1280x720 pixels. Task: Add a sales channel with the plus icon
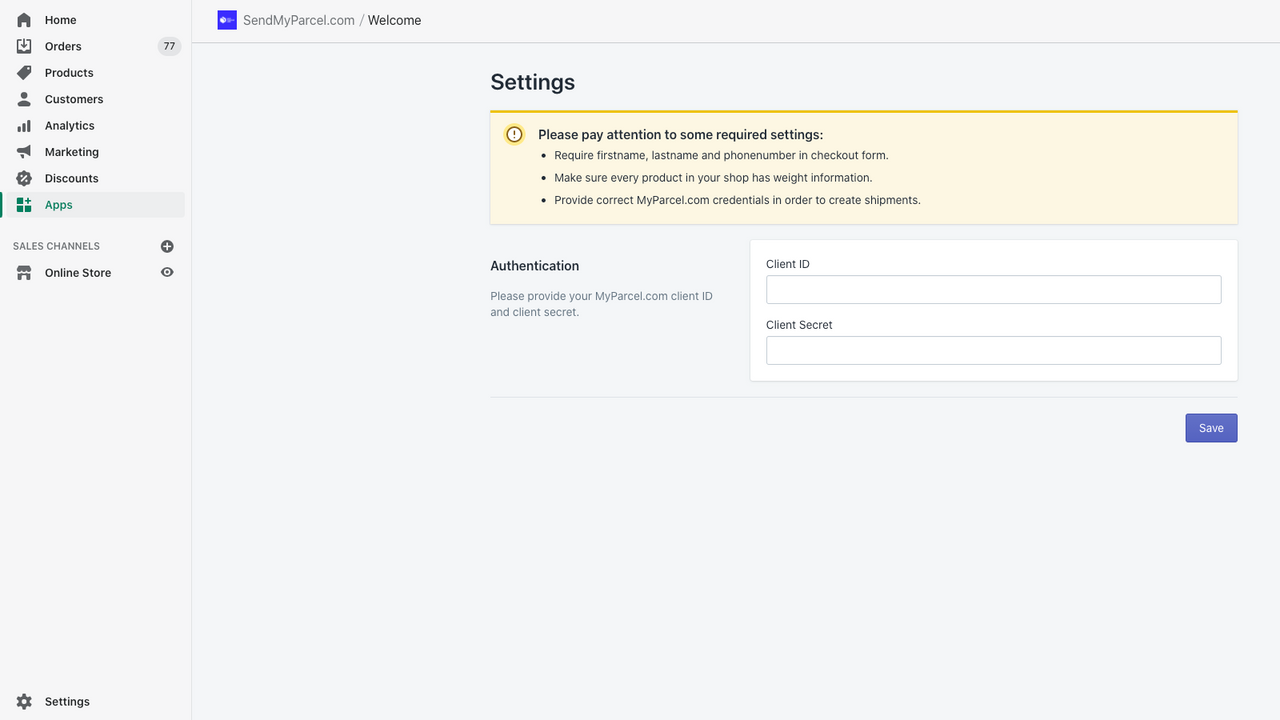tap(167, 246)
